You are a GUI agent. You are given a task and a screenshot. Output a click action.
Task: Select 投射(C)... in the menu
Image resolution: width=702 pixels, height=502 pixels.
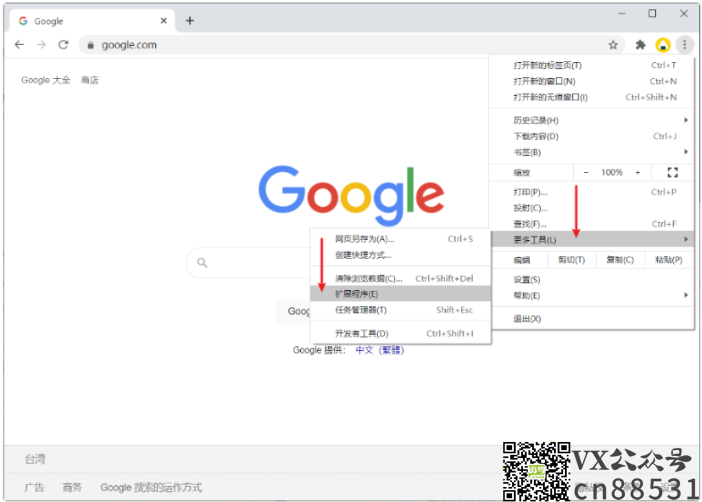[x=592, y=208]
